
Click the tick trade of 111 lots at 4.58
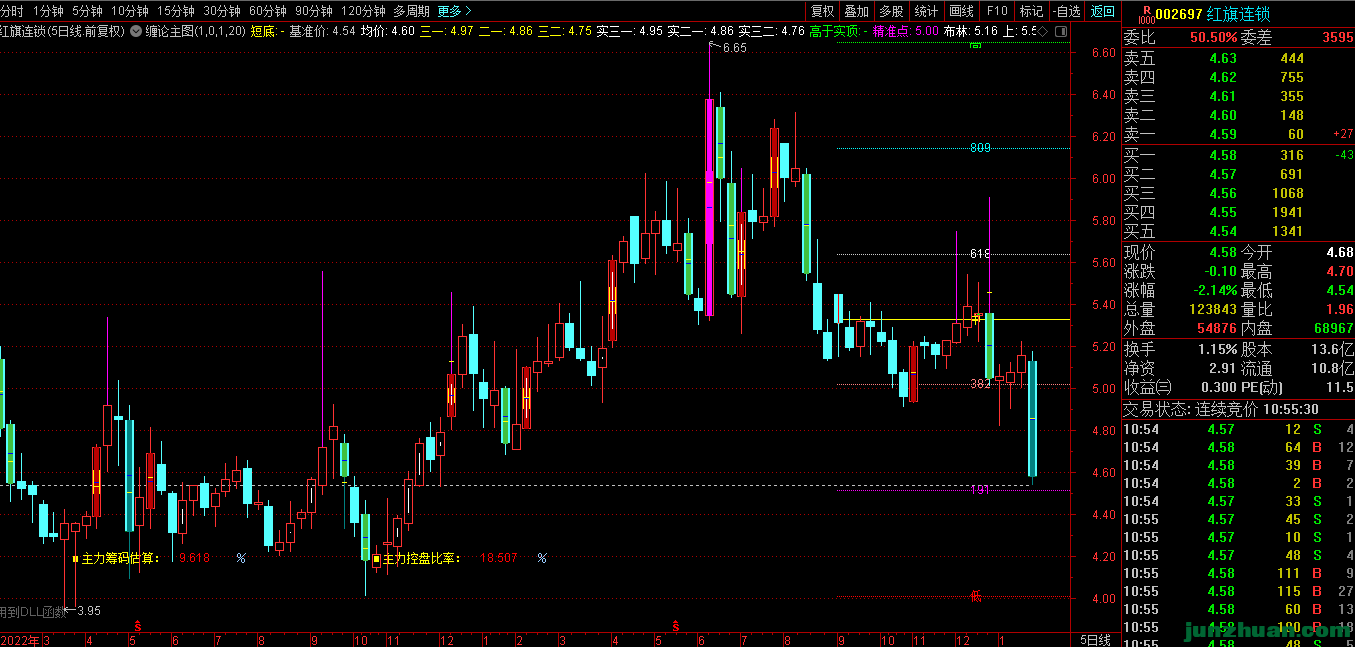tap(1238, 573)
